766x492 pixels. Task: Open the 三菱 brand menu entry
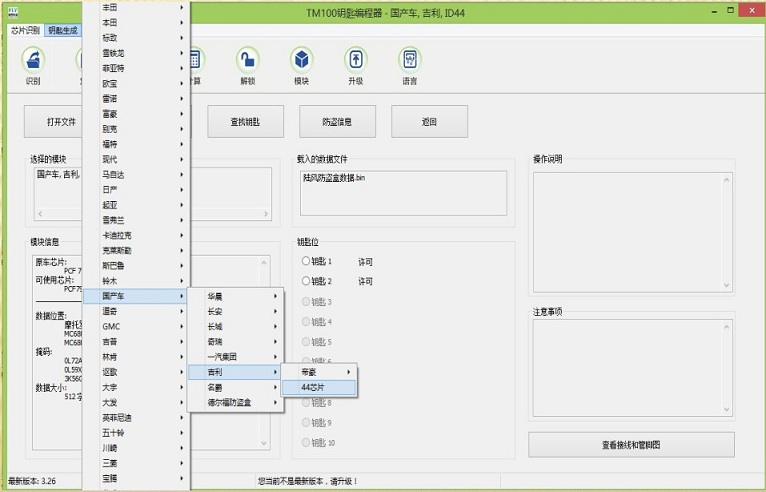[135, 463]
